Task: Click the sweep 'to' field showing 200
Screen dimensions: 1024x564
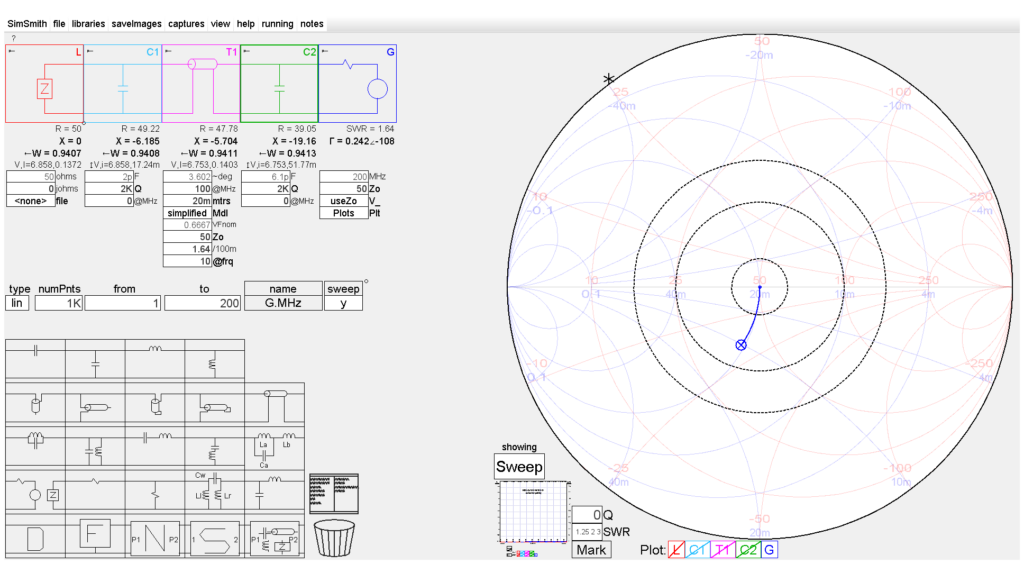Action: [x=202, y=303]
